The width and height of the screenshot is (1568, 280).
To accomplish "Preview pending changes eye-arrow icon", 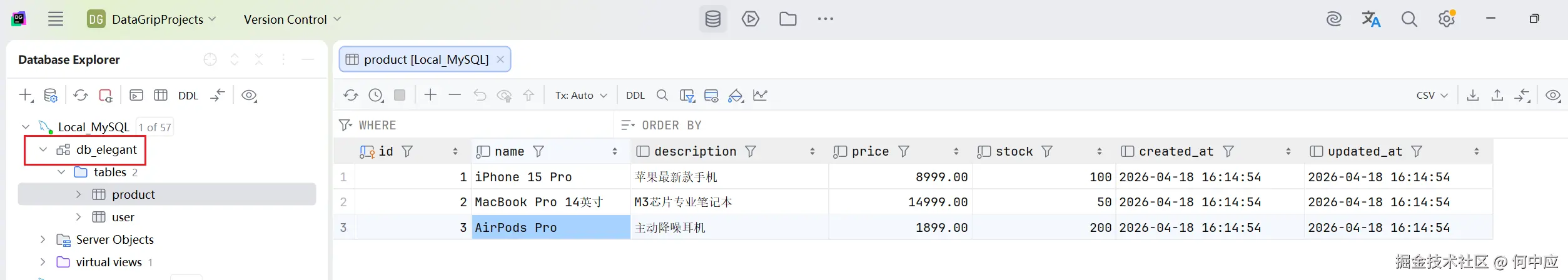I will pyautogui.click(x=504, y=96).
